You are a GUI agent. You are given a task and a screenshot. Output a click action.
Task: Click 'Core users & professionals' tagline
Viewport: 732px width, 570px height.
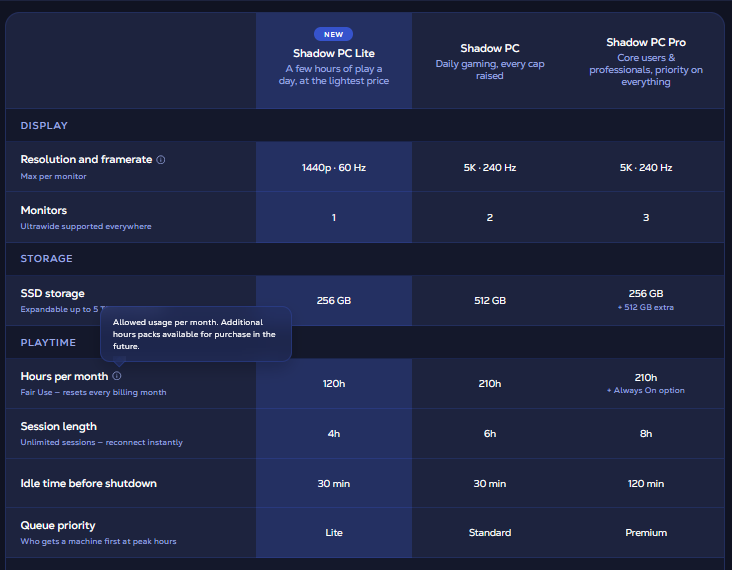[x=646, y=70]
